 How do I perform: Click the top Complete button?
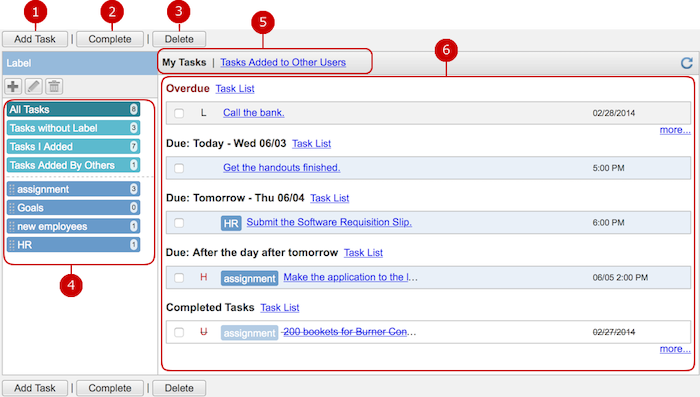coord(110,39)
